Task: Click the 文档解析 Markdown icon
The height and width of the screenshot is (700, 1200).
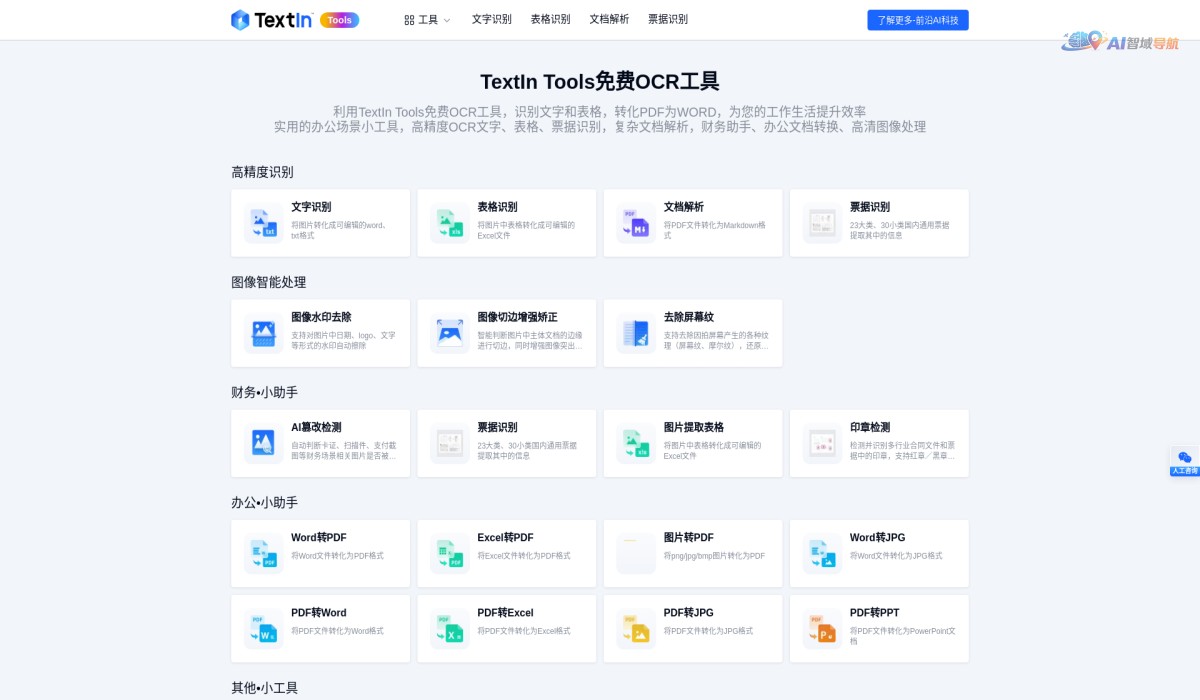Action: (x=635, y=222)
